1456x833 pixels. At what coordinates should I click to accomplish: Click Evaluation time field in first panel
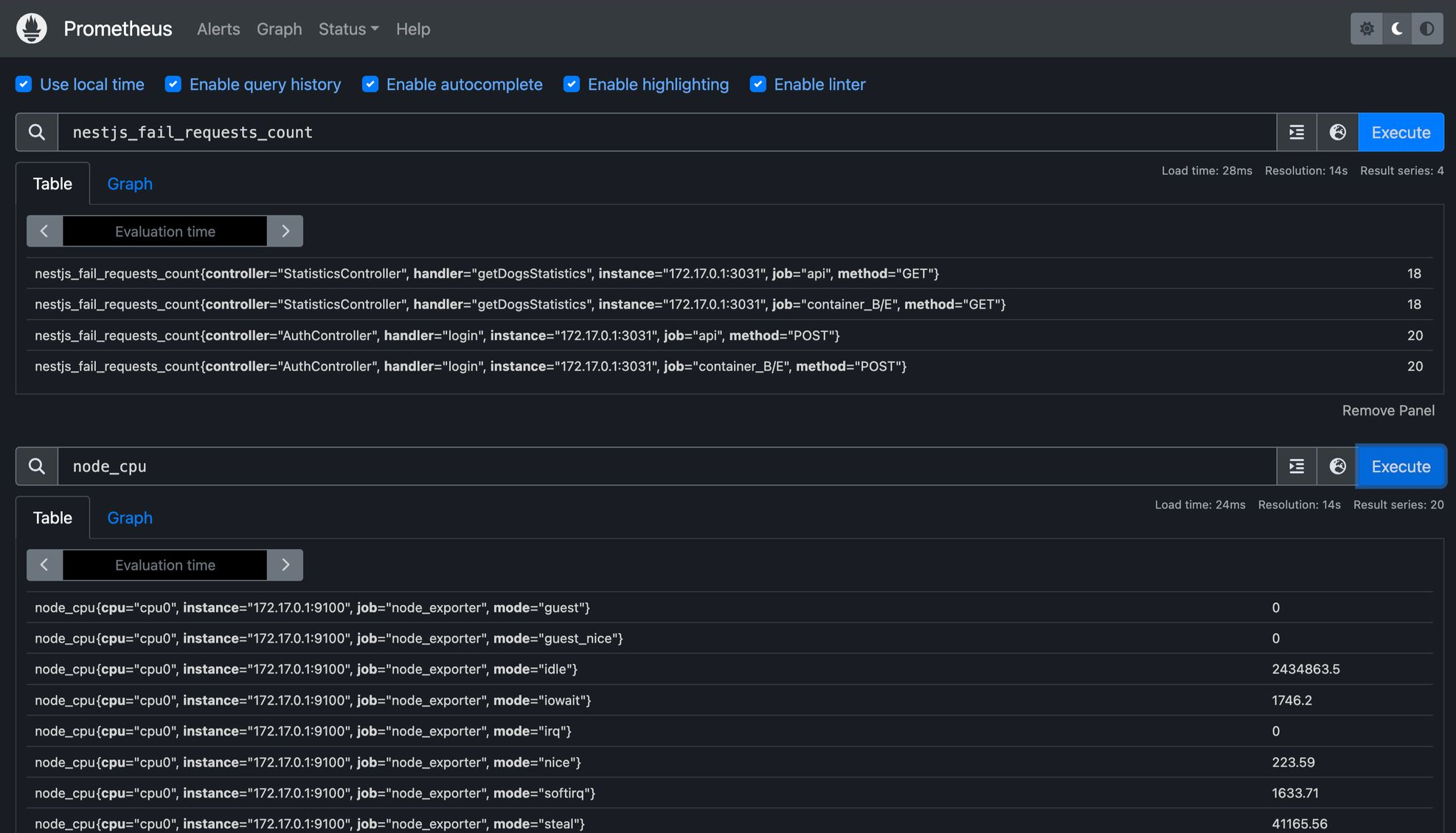pos(164,231)
